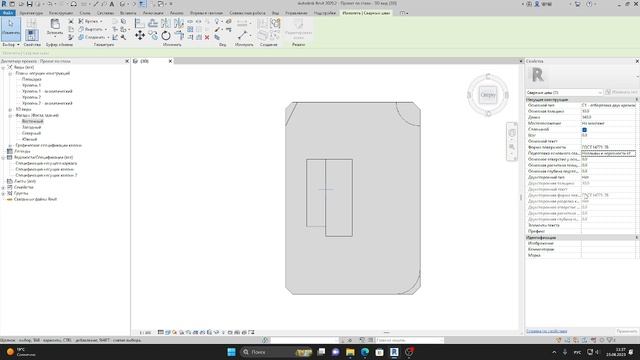Image resolution: width=640 pixels, height=360 pixels.
Task: Collapse Идентификация properties section
Action: click(636, 238)
